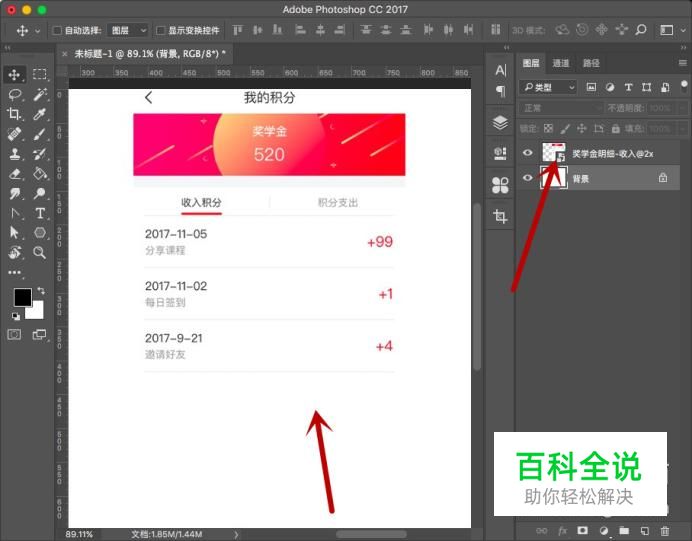
Task: Switch to the 路径 tab
Action: 591,63
